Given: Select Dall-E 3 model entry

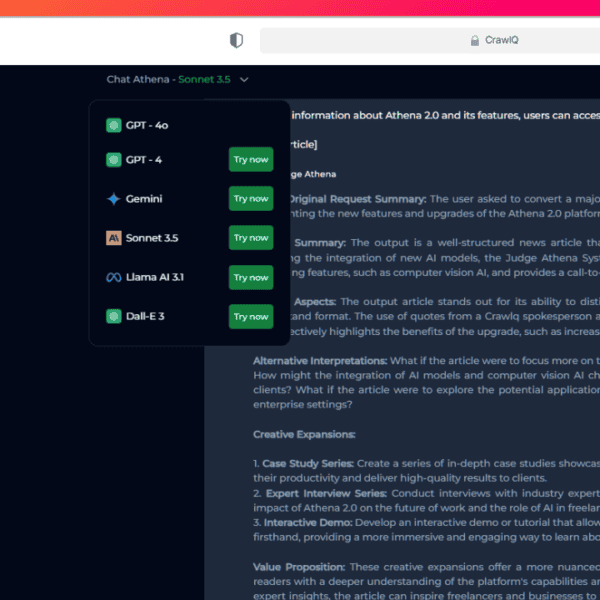Looking at the screenshot, I should (x=145, y=316).
